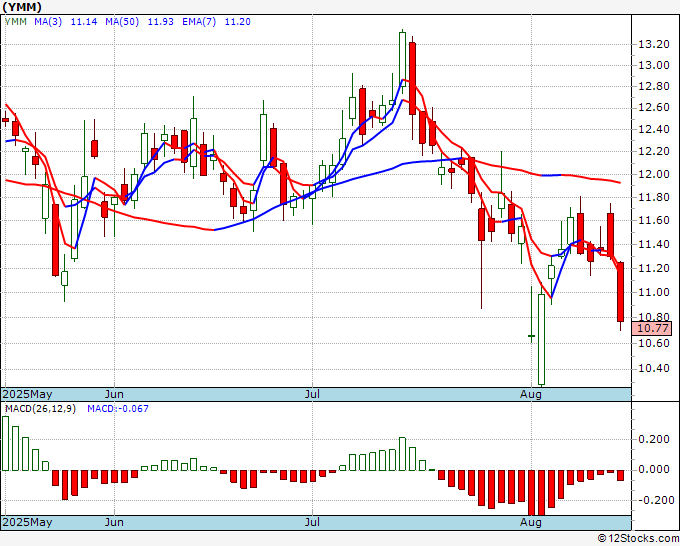Image resolution: width=680 pixels, height=546 pixels.
Task: Select the MA(3) legend label
Action: click(x=48, y=22)
